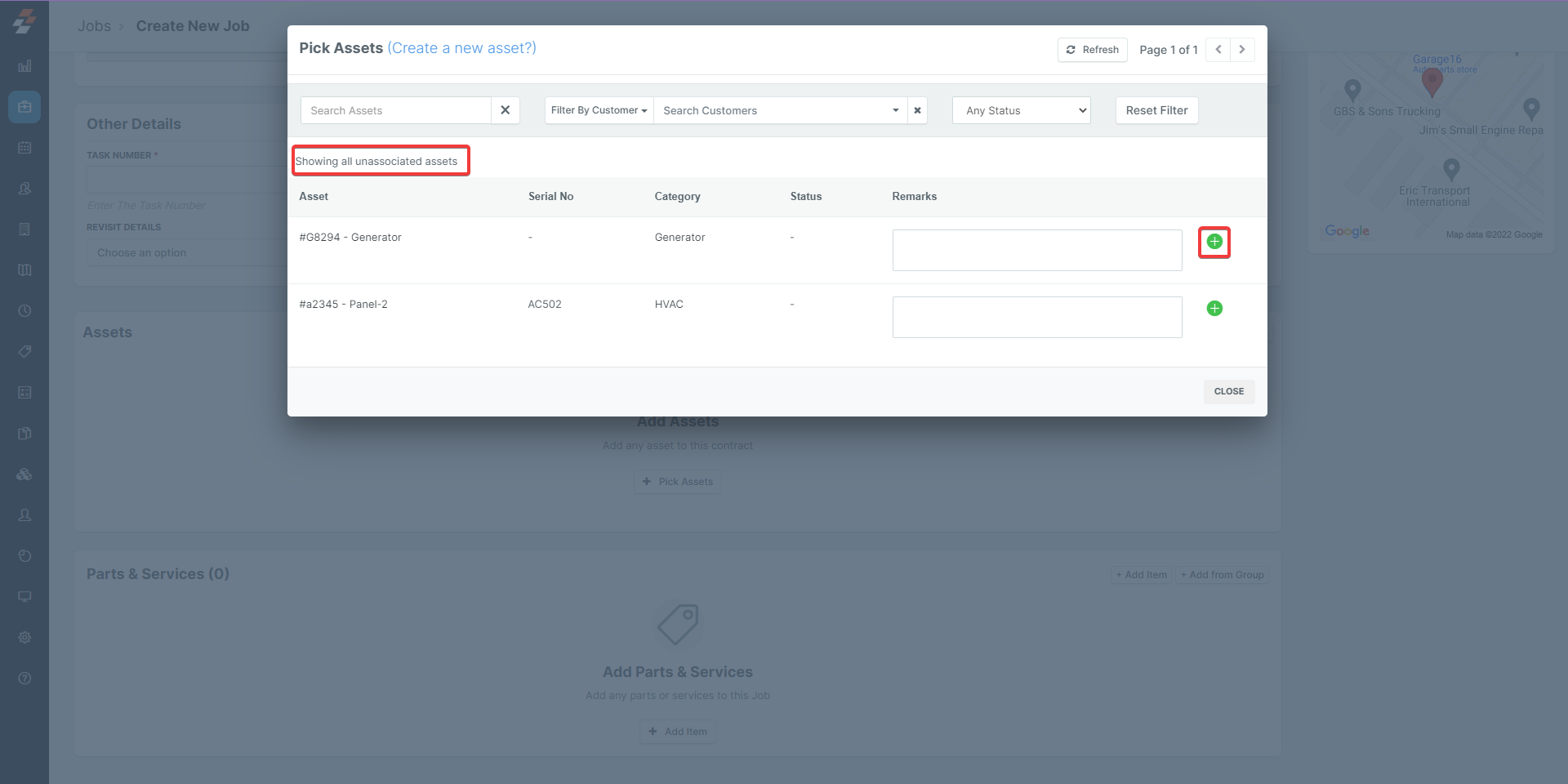Image resolution: width=1568 pixels, height=784 pixels.
Task: Click the Eric Transport International map pin
Action: pos(1451,169)
